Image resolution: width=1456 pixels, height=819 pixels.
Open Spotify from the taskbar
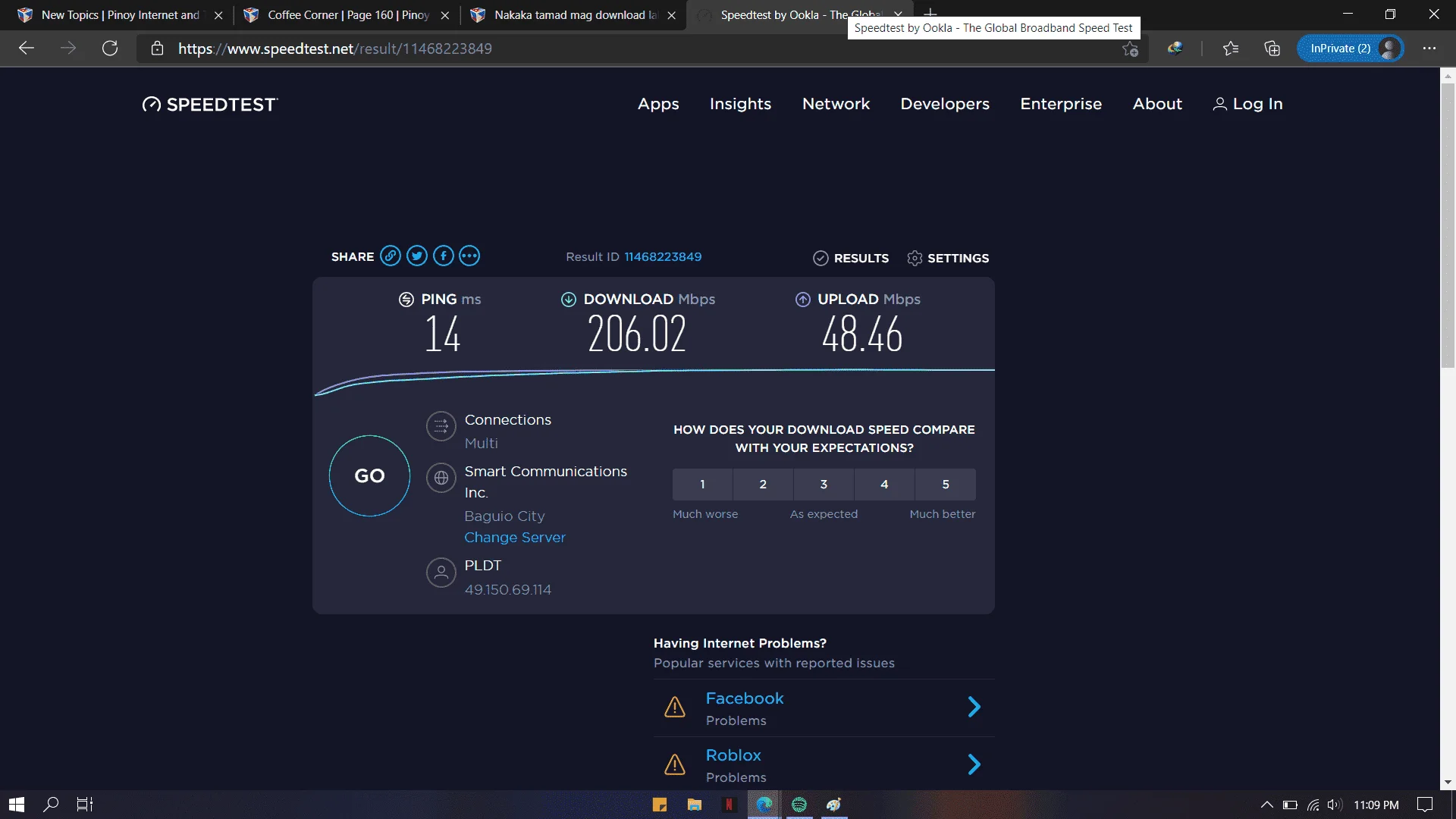pos(799,805)
